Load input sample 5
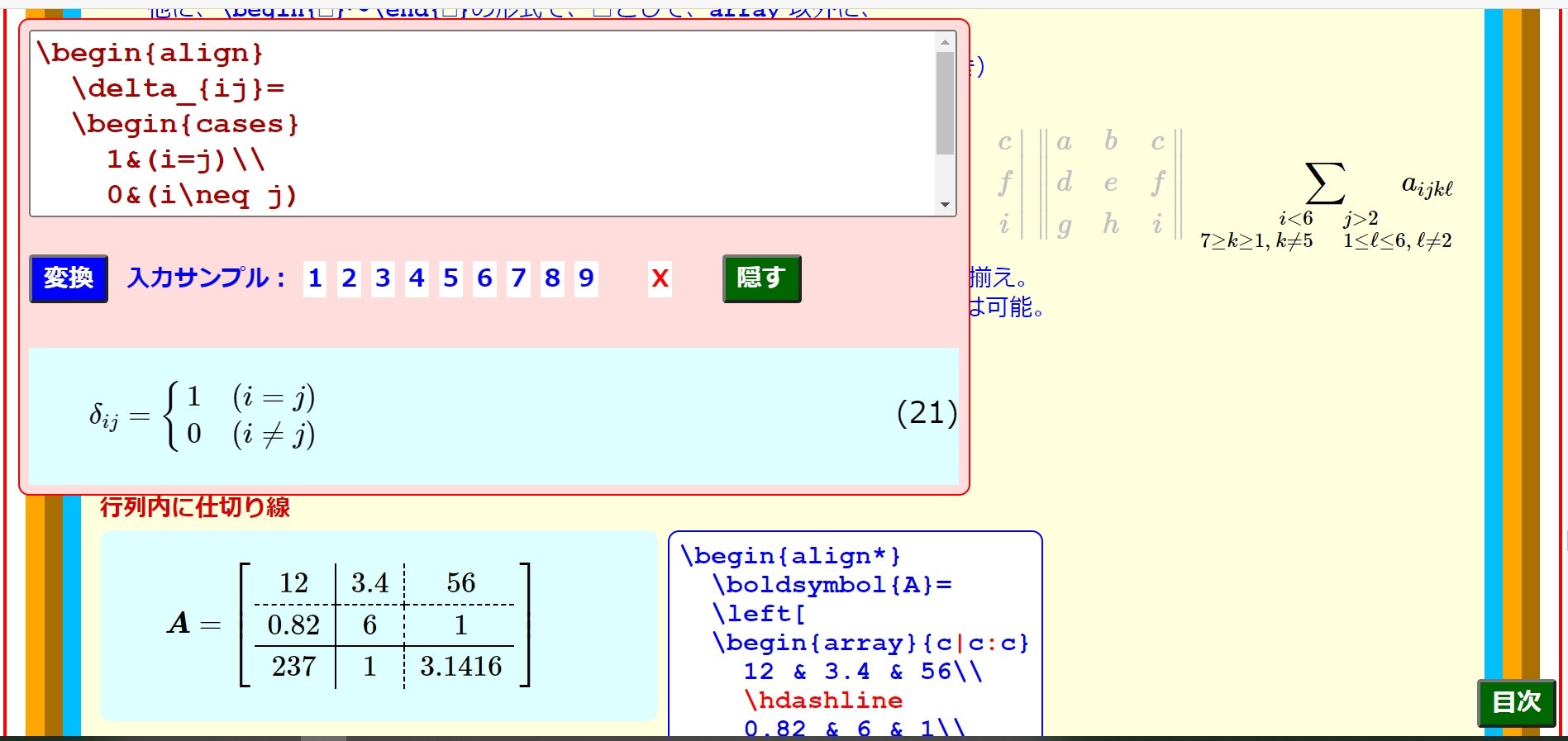 pyautogui.click(x=450, y=278)
